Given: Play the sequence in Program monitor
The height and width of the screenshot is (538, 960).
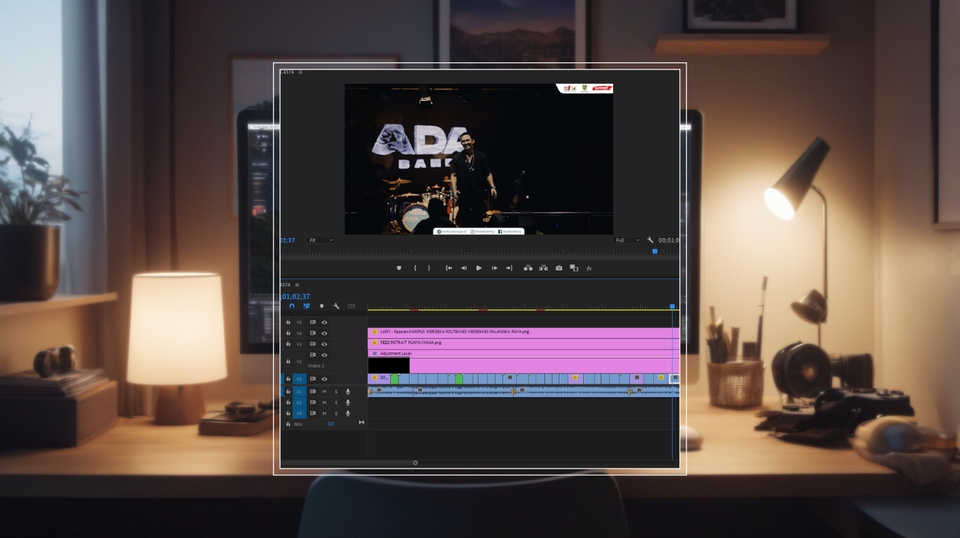Looking at the screenshot, I should tap(479, 268).
